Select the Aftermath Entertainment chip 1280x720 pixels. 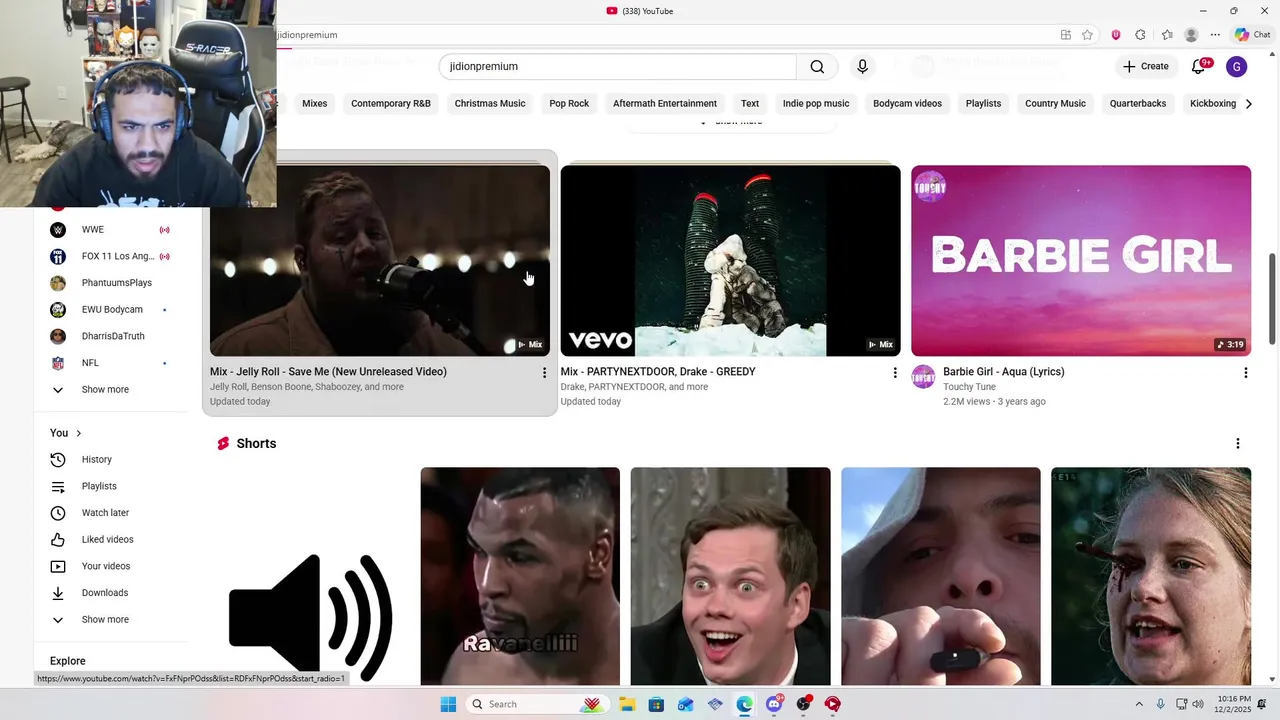(665, 103)
